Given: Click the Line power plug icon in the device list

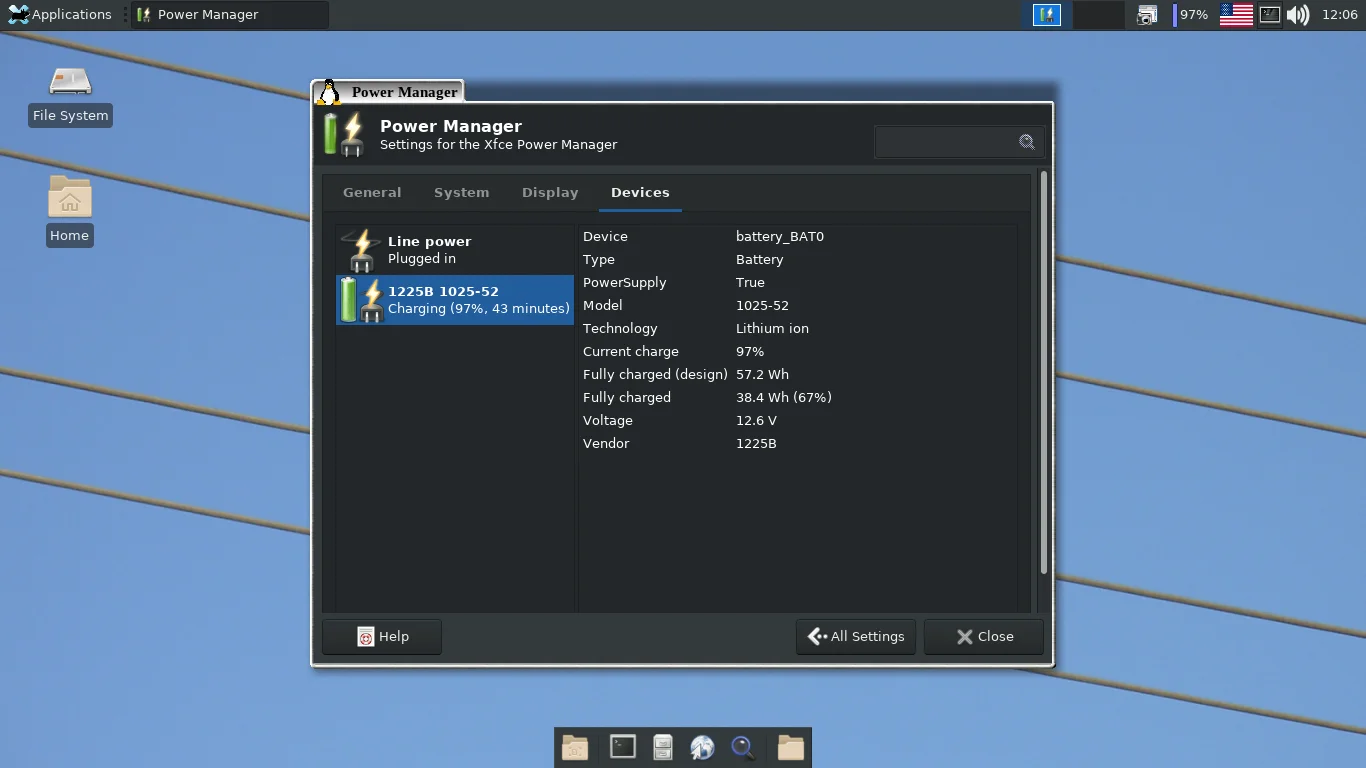Looking at the screenshot, I should [x=361, y=250].
